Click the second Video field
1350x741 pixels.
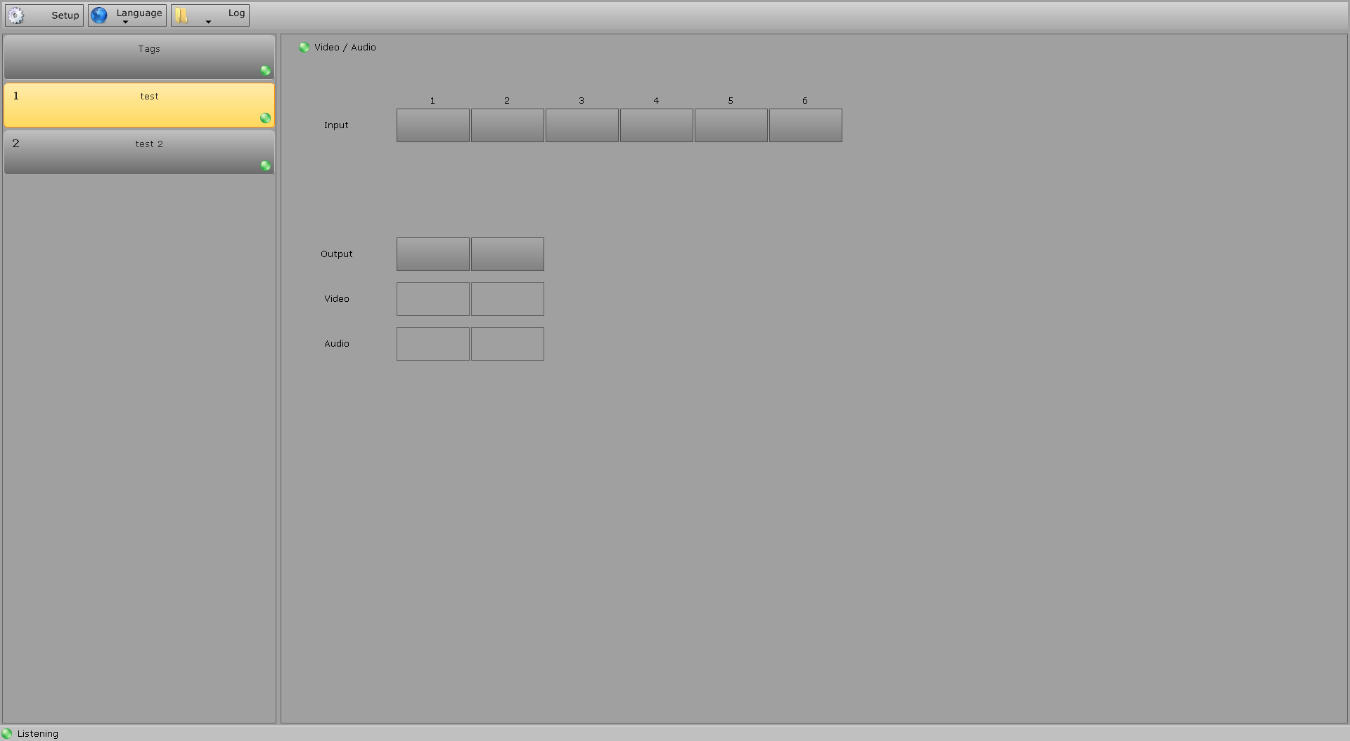click(507, 299)
